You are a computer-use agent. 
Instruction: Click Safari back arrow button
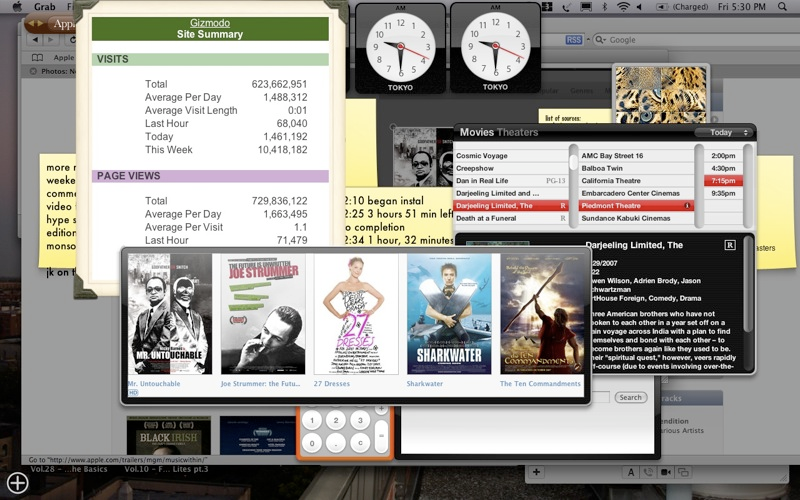point(35,40)
